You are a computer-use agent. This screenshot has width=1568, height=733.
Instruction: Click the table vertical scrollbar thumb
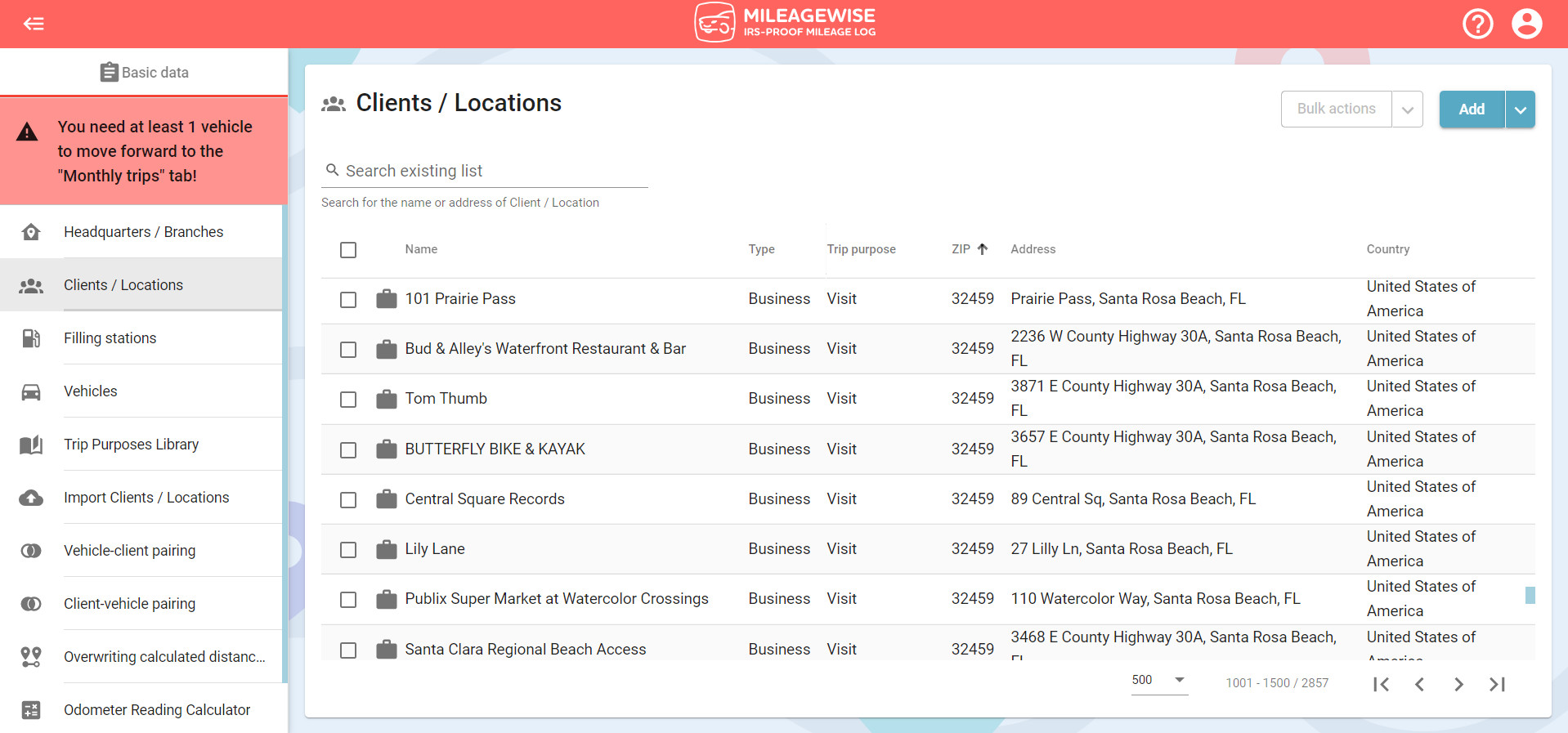coord(1530,595)
